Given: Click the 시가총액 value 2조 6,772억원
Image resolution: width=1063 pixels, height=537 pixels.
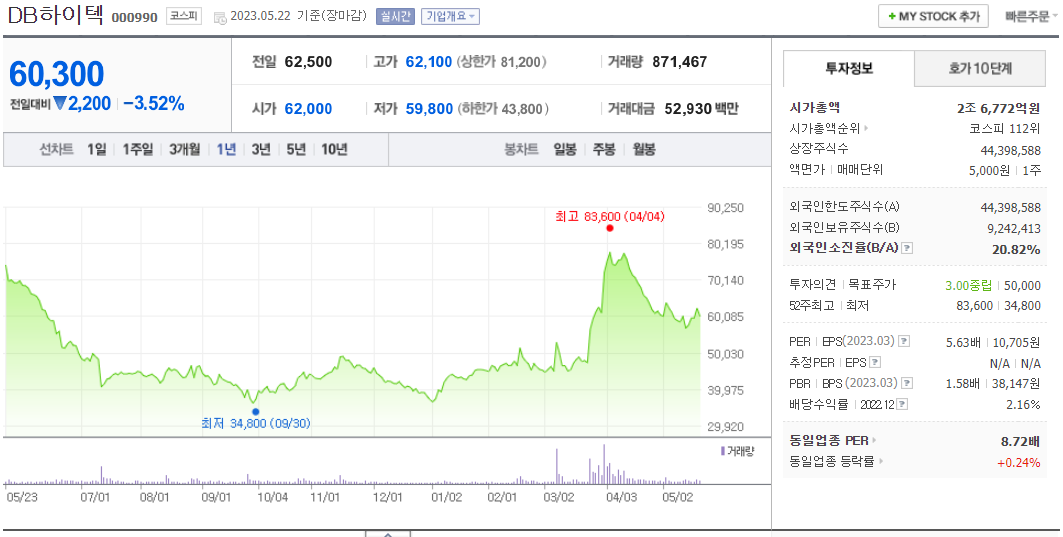Looking at the screenshot, I should click(x=999, y=108).
